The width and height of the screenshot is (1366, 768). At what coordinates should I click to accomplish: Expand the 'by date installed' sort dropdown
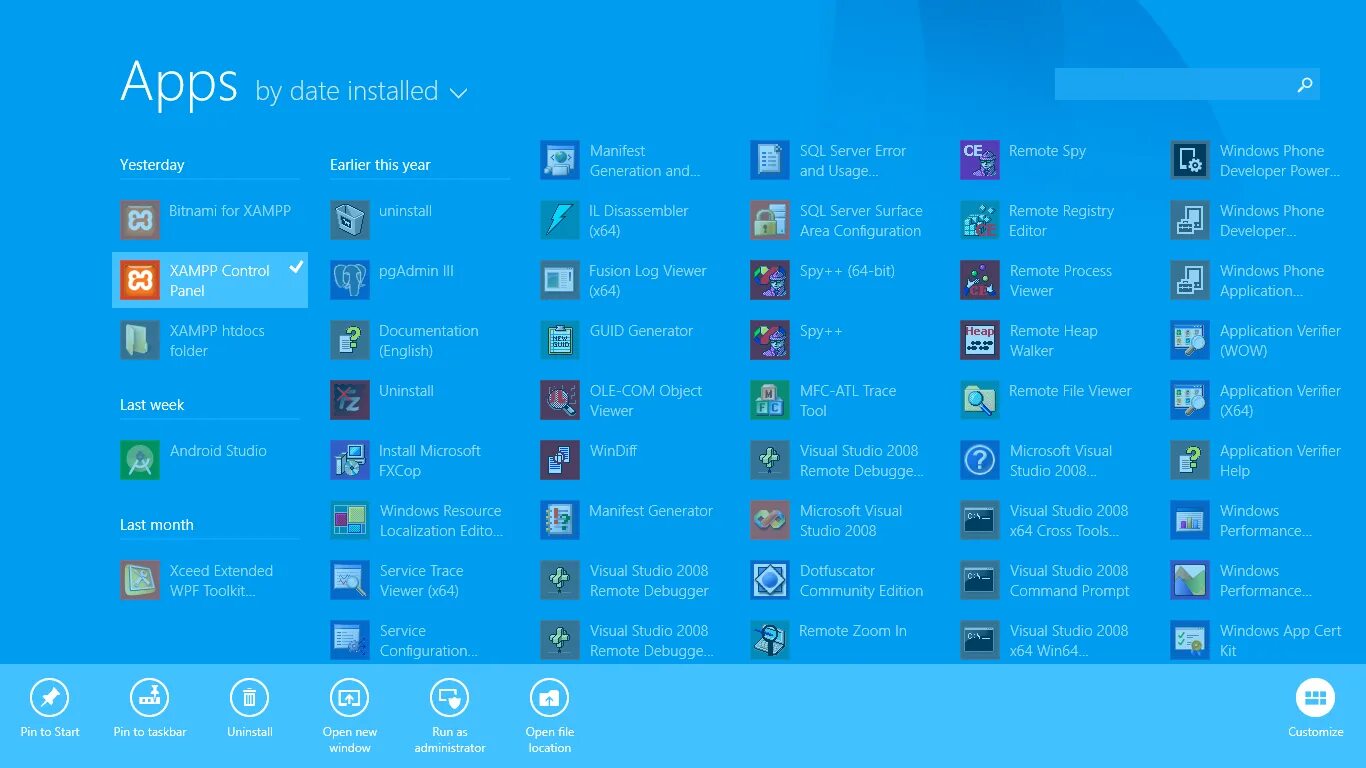459,93
